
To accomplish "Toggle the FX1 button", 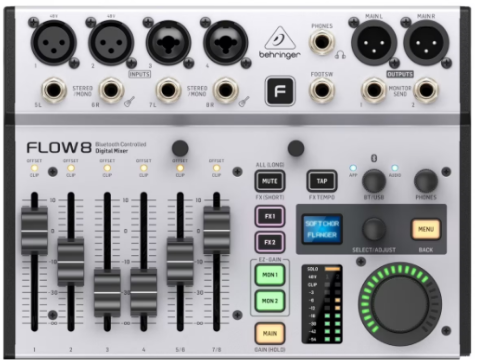I will [270, 216].
